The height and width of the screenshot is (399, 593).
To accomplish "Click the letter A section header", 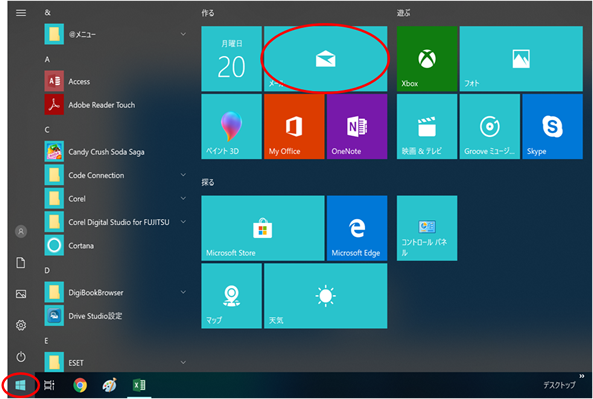I will [x=47, y=59].
